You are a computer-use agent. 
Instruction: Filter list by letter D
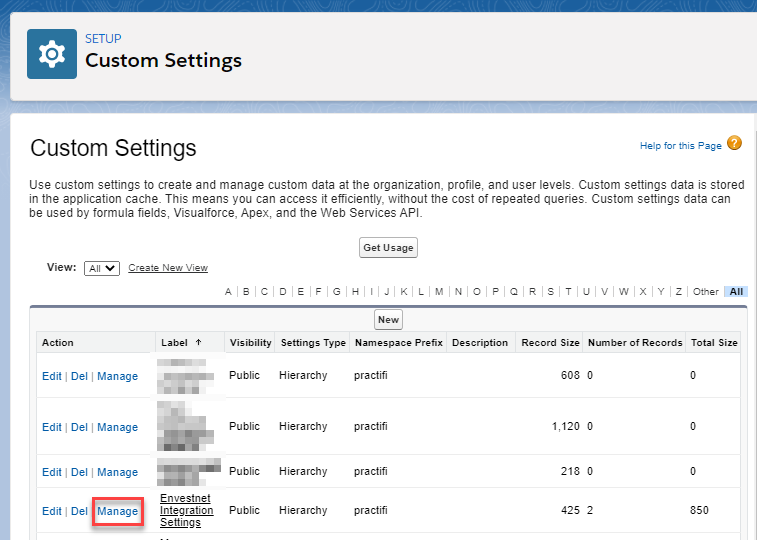pyautogui.click(x=283, y=291)
